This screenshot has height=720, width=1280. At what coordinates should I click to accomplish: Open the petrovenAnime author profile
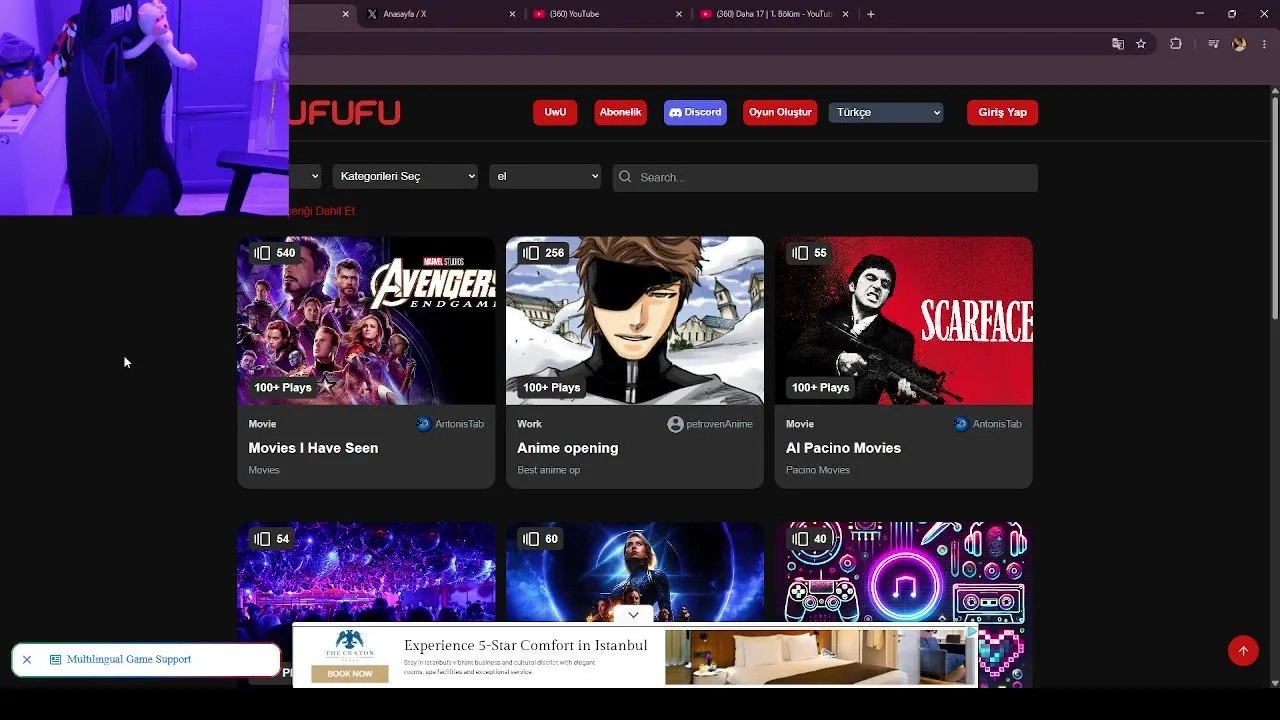point(710,424)
